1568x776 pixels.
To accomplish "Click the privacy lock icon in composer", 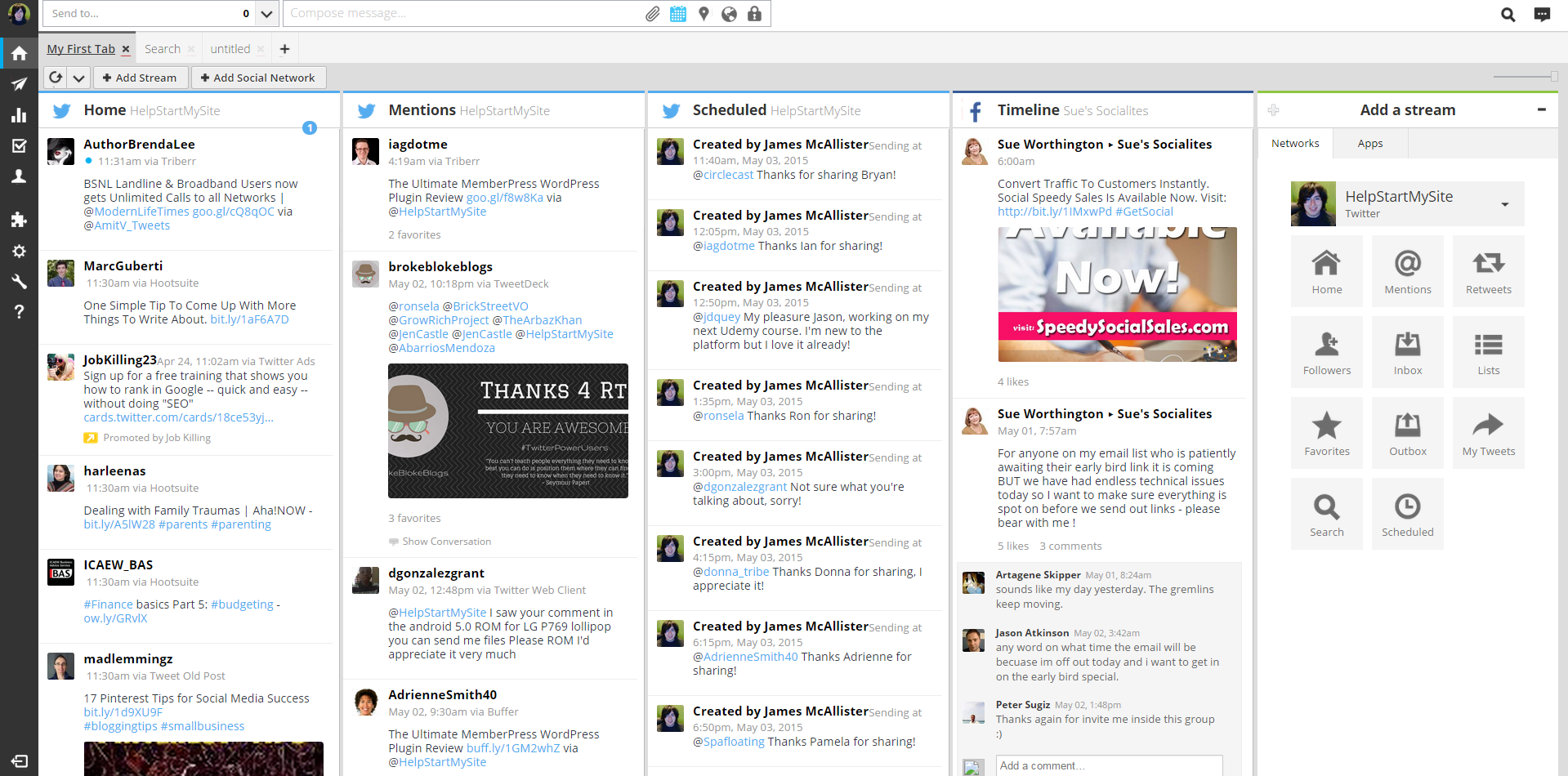I will 754,14.
